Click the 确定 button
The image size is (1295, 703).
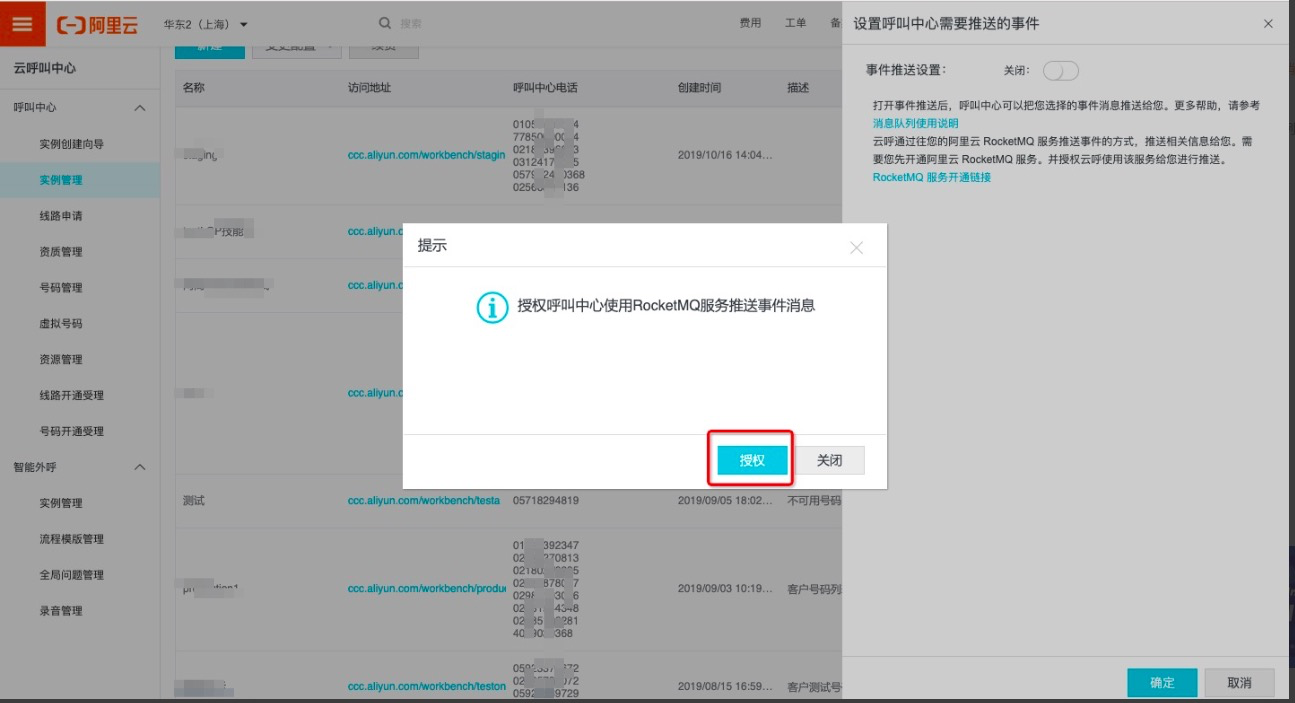tap(1162, 683)
